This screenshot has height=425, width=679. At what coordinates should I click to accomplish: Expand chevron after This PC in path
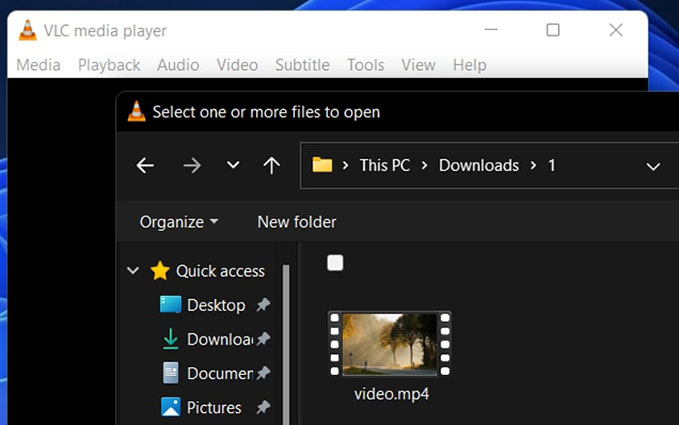click(424, 165)
